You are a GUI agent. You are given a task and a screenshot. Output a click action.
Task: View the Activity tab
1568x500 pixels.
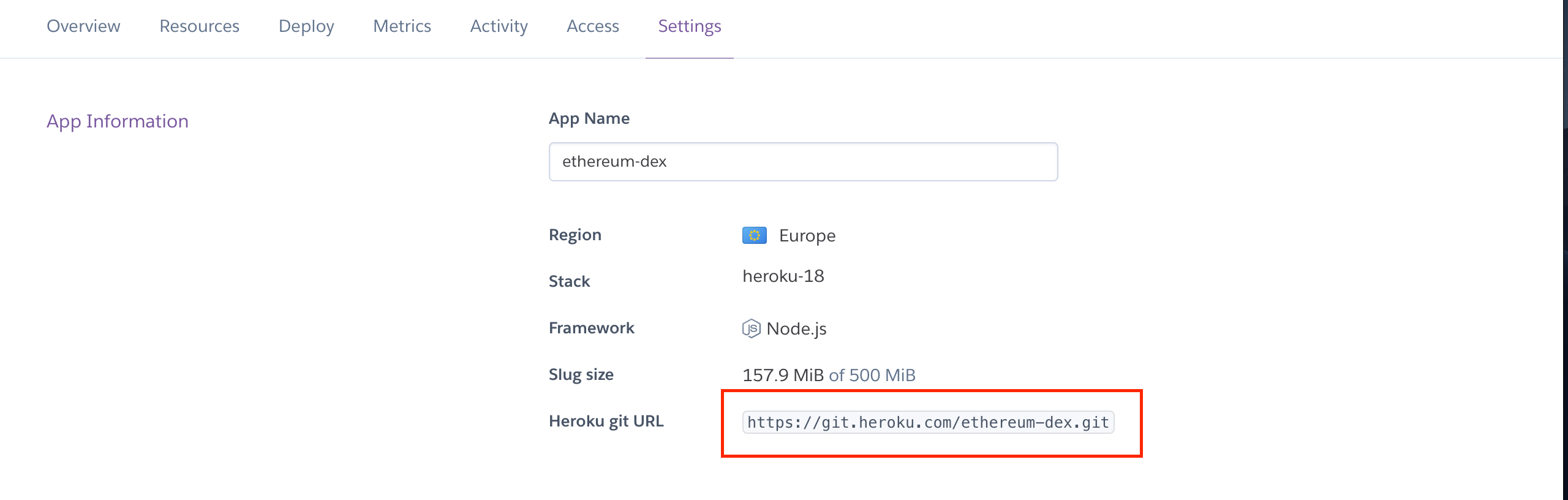(x=499, y=26)
